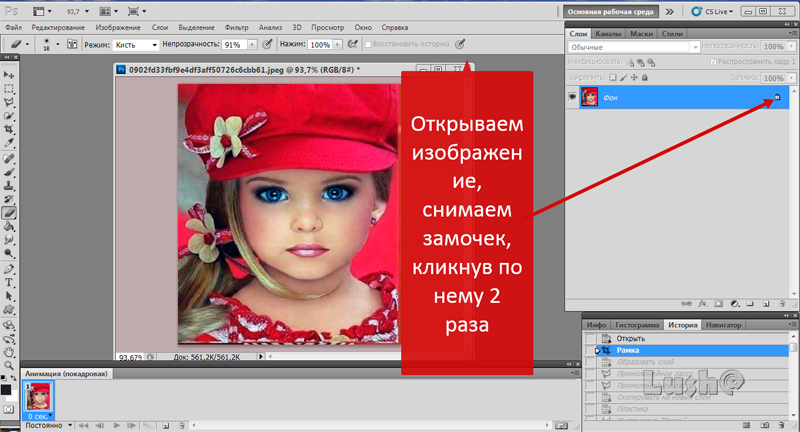Select the History Brush tool

9,199
